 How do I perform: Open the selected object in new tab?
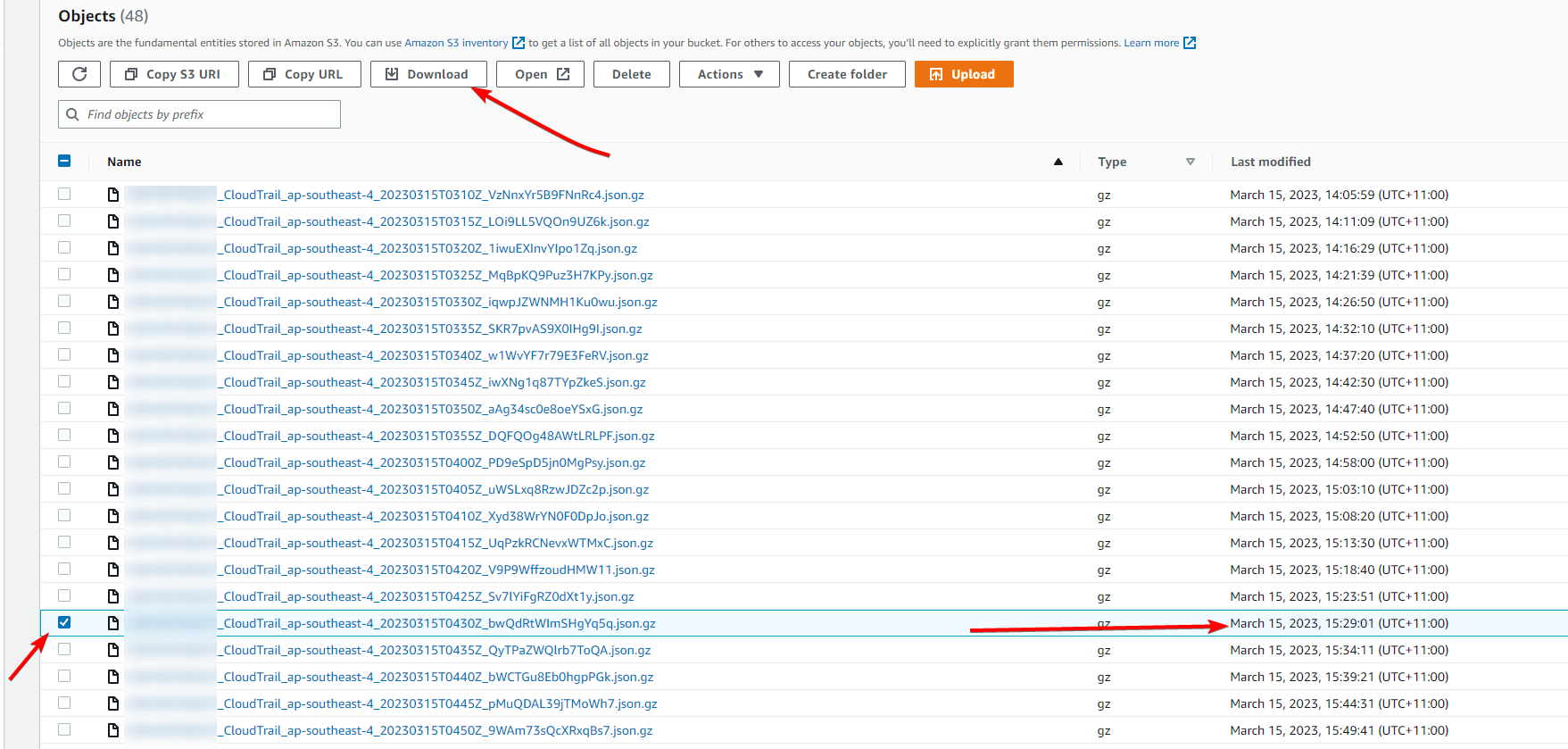[x=540, y=74]
